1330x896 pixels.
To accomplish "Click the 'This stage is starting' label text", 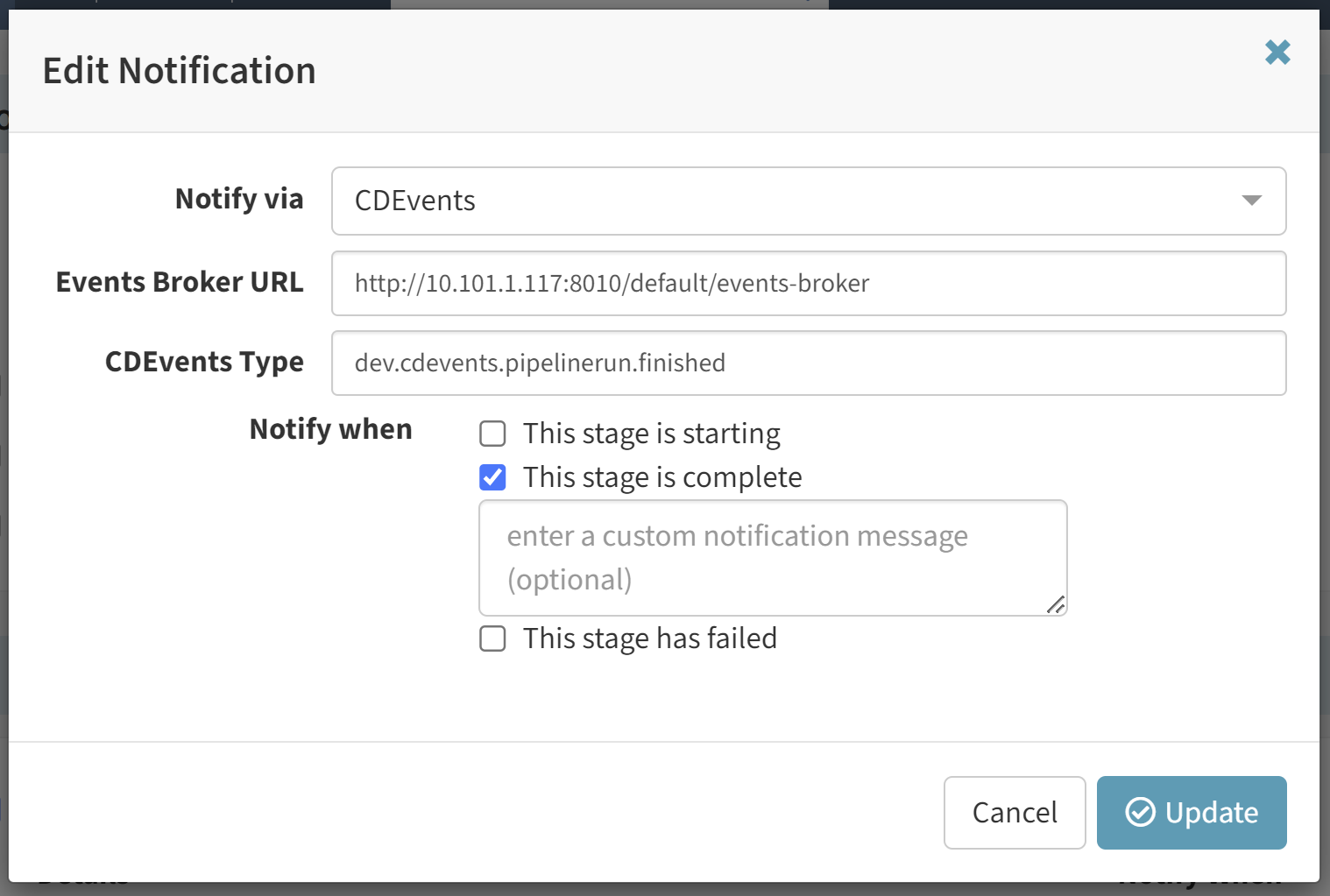I will click(651, 434).
